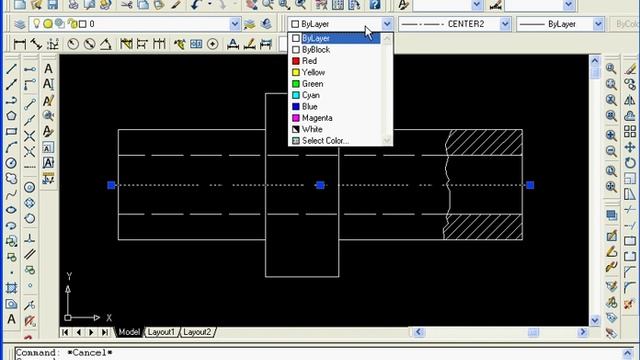Click the Diameter dimension icon
The height and width of the screenshot is (360, 640).
coord(89,44)
